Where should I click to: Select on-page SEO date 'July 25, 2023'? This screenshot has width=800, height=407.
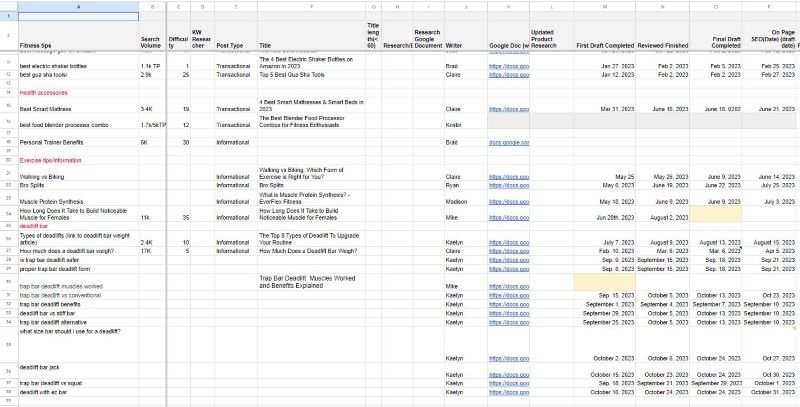tap(769, 186)
